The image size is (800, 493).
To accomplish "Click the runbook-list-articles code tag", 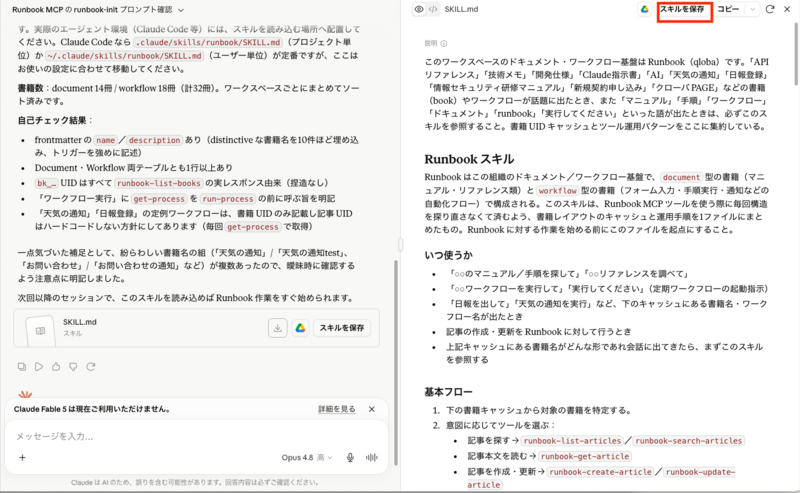I will tap(572, 440).
